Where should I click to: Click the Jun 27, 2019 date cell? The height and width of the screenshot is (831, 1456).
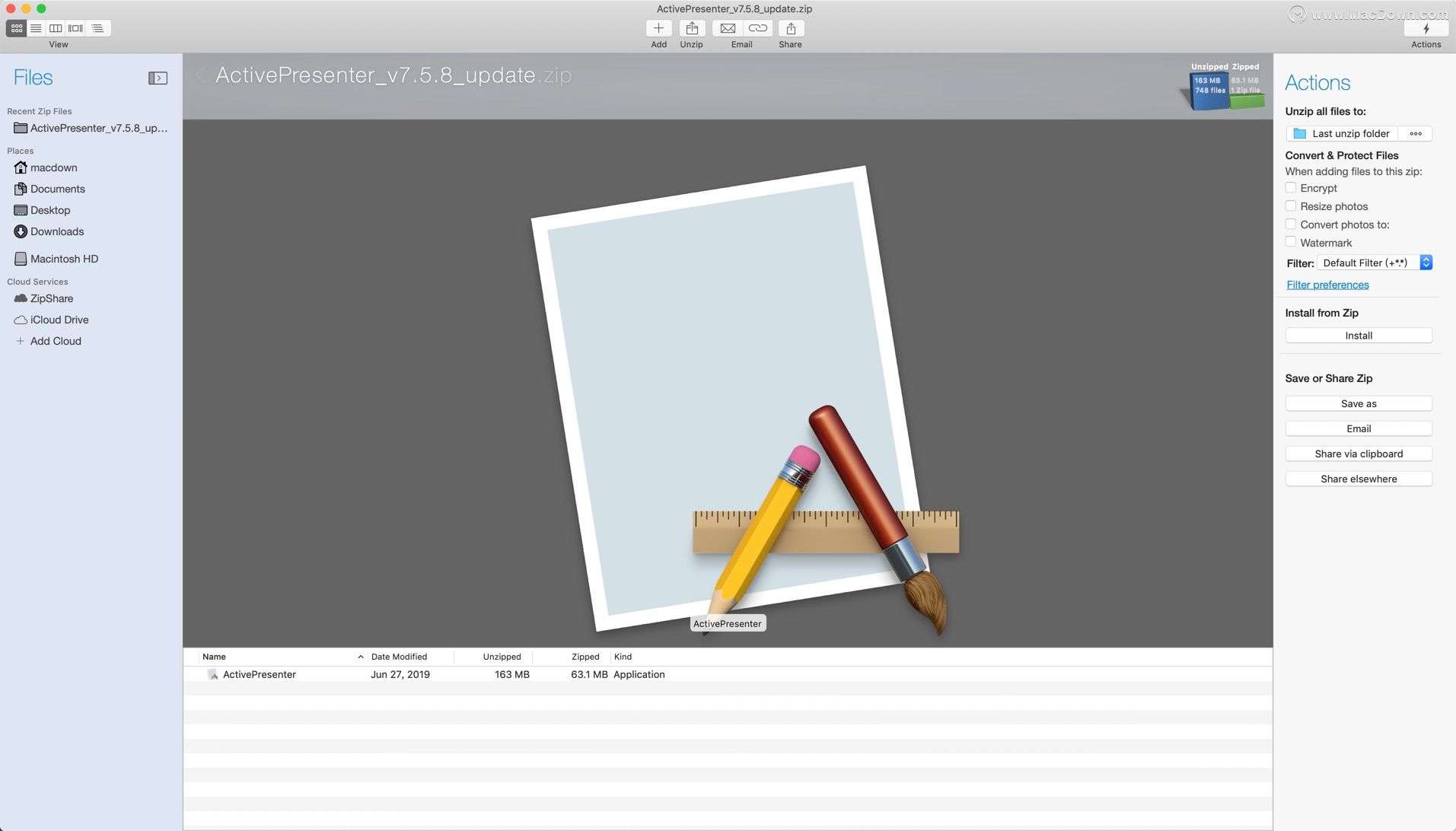coord(400,674)
